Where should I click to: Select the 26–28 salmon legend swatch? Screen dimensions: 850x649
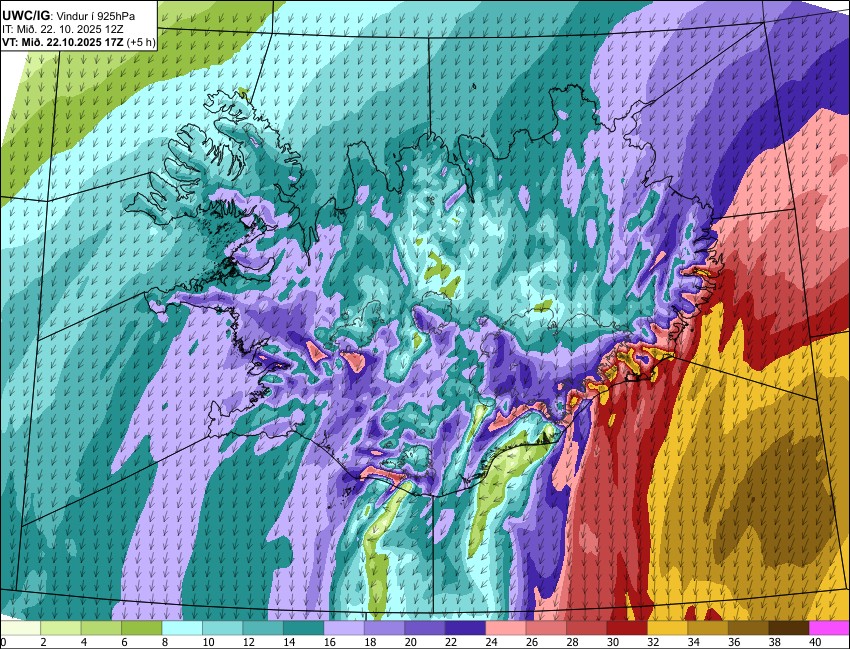(546, 628)
